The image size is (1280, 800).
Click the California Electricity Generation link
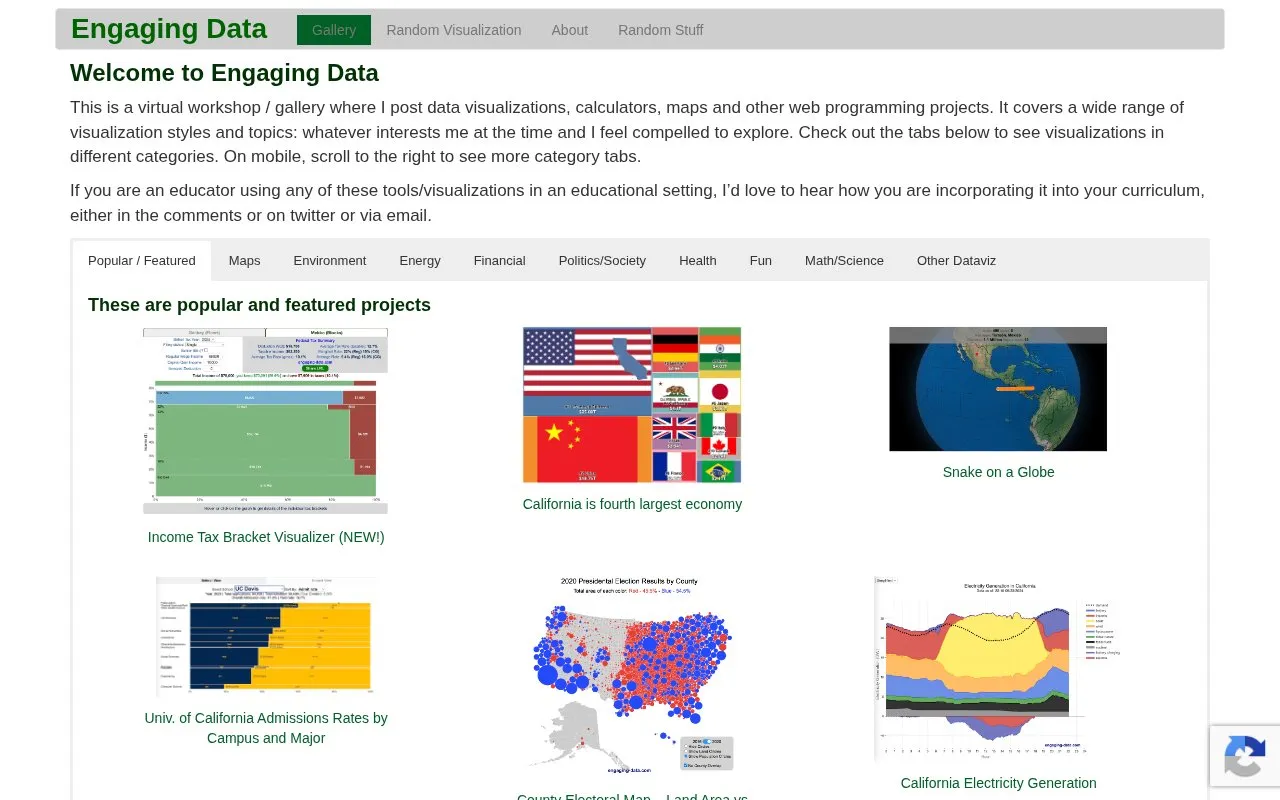[x=998, y=783]
